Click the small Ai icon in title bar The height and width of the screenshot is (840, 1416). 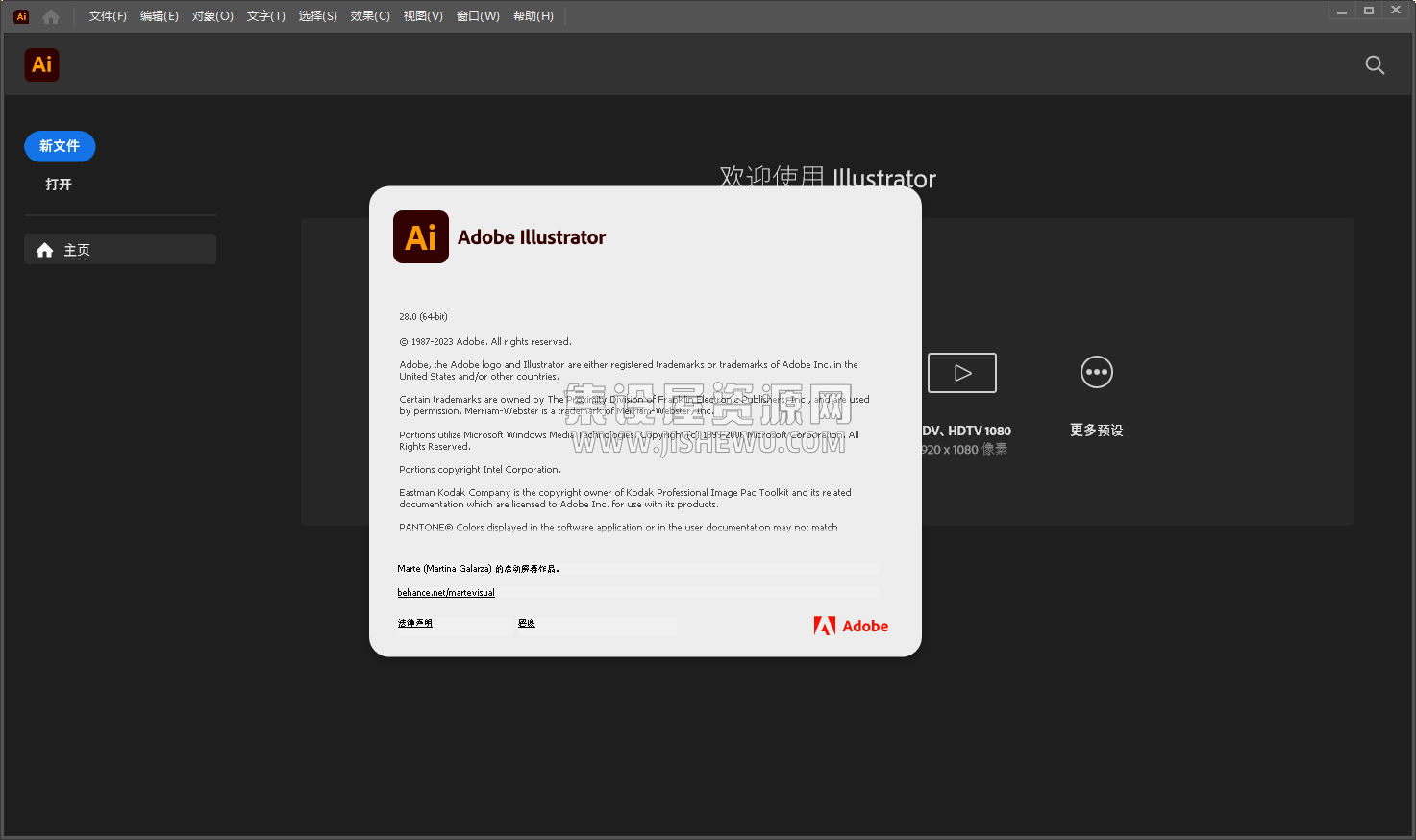21,16
